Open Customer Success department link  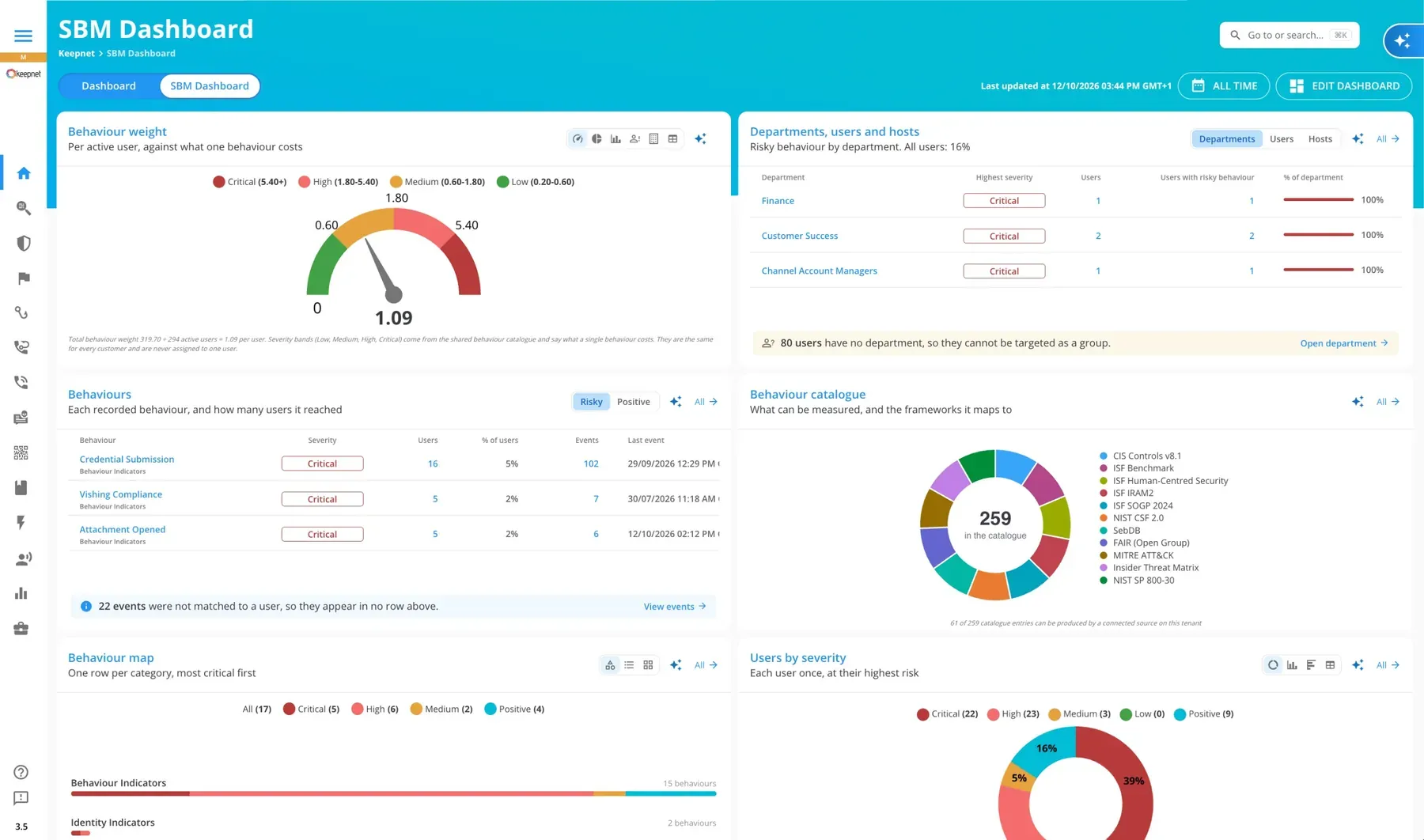coord(799,236)
